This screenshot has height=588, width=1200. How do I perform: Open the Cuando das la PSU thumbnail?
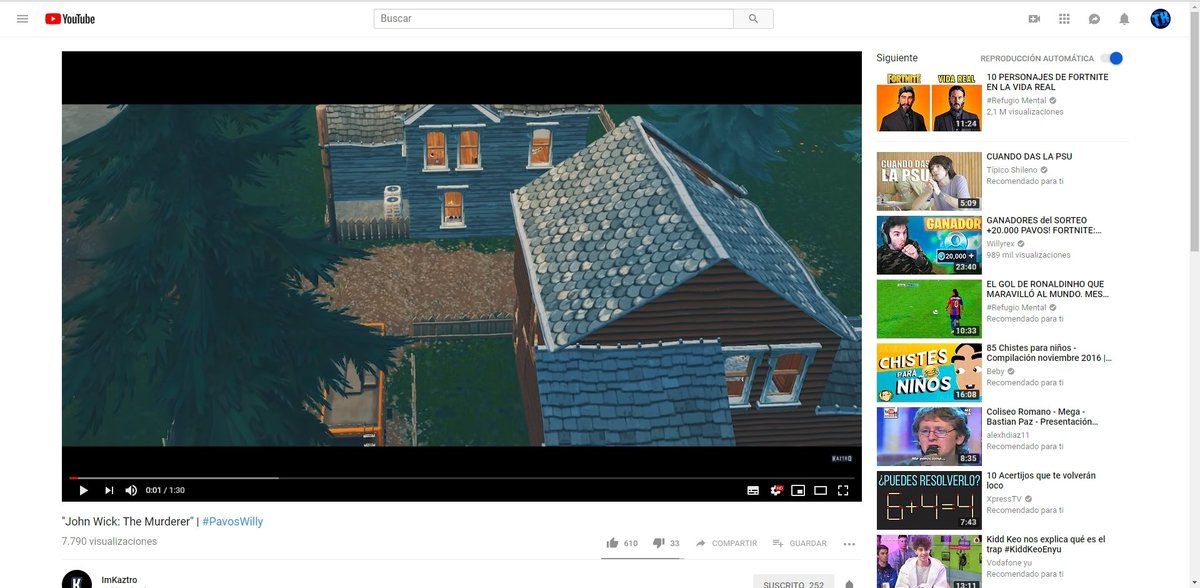[x=929, y=181]
